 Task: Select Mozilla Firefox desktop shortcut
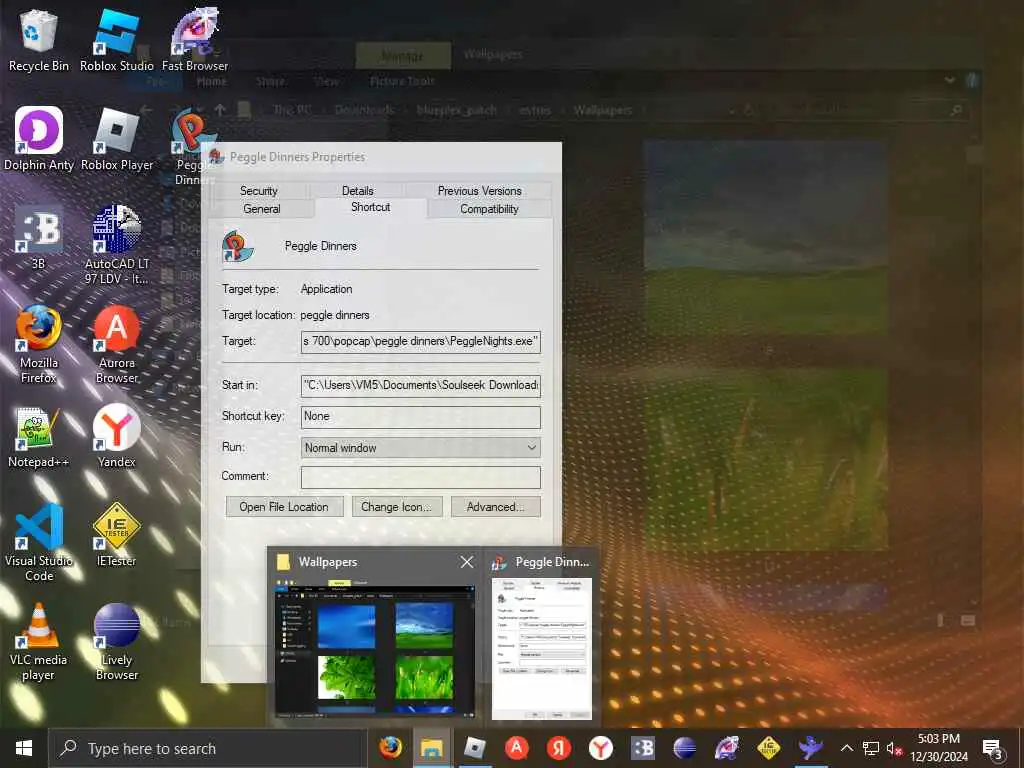39,344
